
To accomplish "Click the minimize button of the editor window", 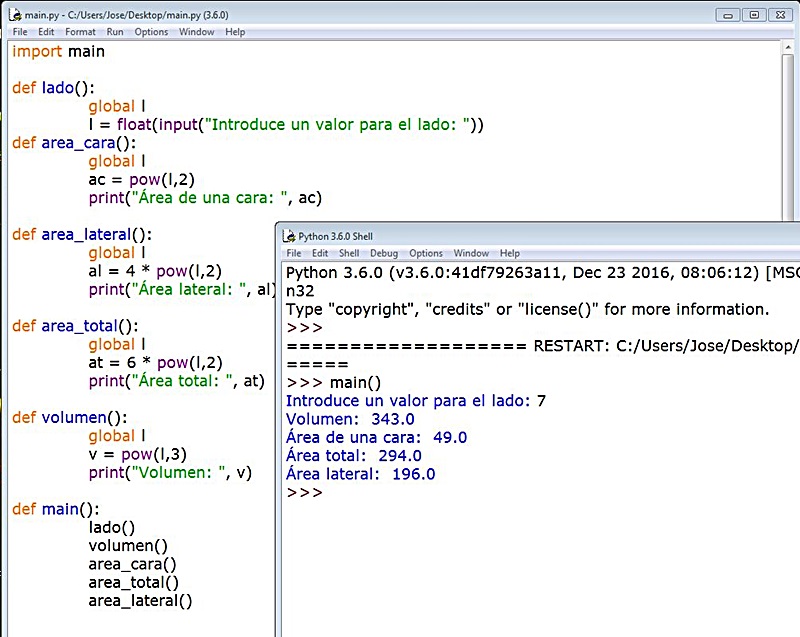I will (x=729, y=14).
